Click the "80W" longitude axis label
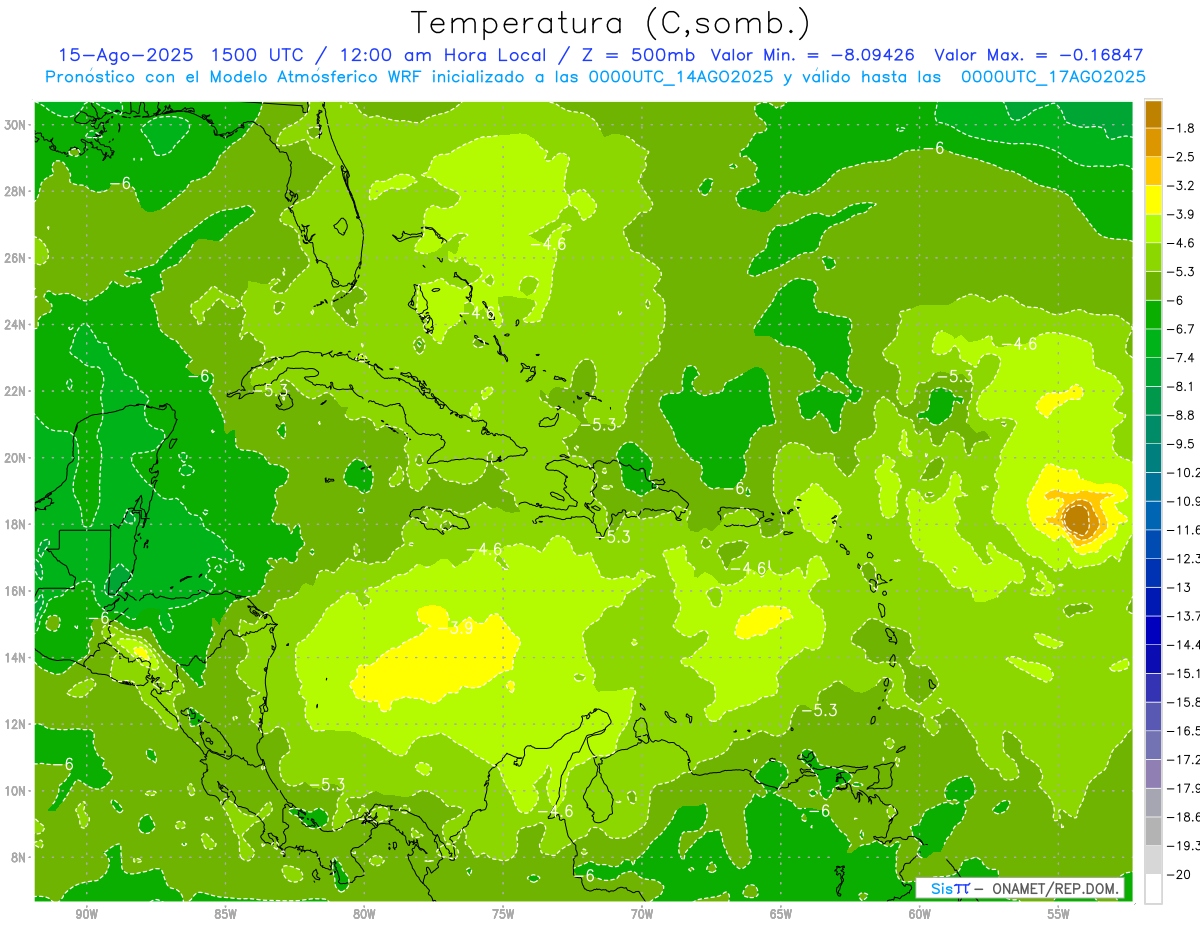The height and width of the screenshot is (927, 1200). point(365,914)
